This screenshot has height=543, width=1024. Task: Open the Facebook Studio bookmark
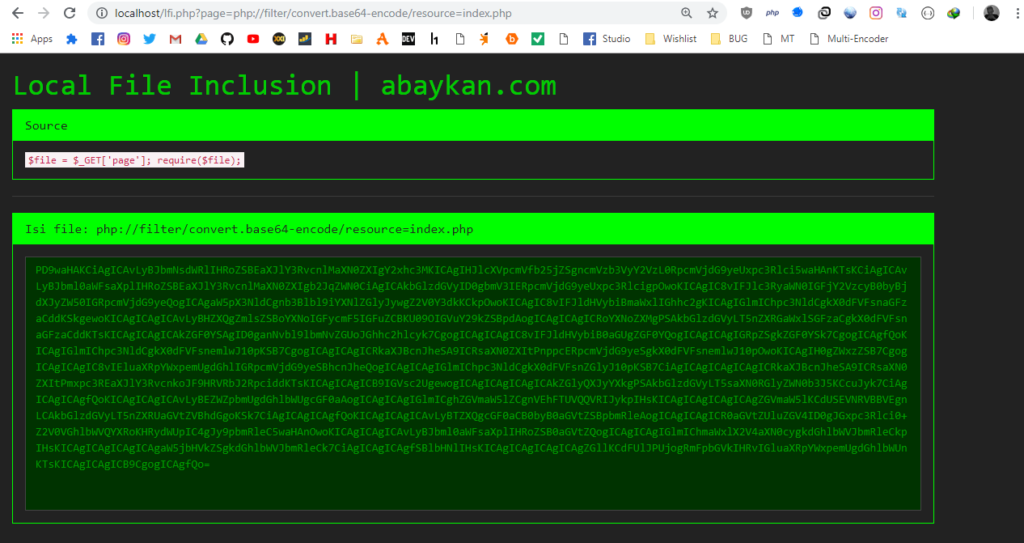point(607,39)
